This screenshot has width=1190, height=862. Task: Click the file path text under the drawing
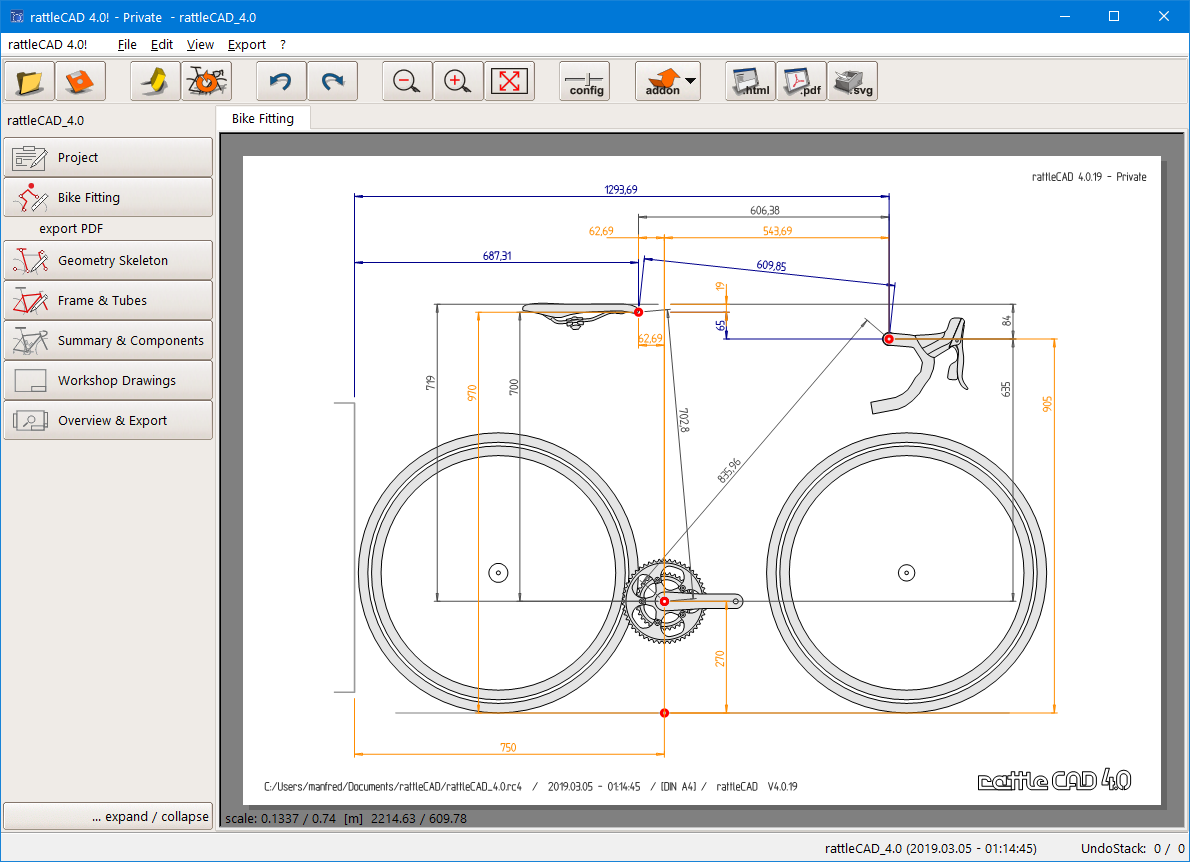393,786
